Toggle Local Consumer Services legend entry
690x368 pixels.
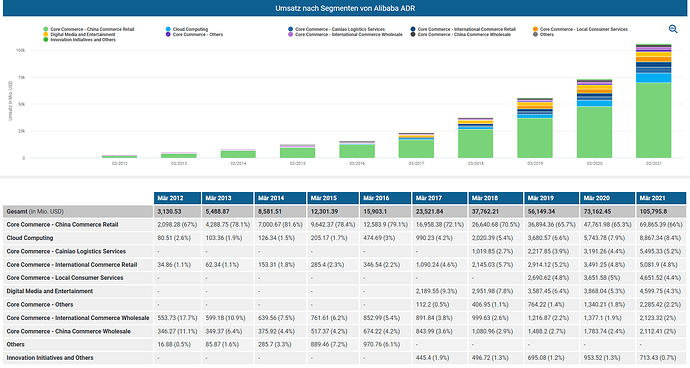580,29
